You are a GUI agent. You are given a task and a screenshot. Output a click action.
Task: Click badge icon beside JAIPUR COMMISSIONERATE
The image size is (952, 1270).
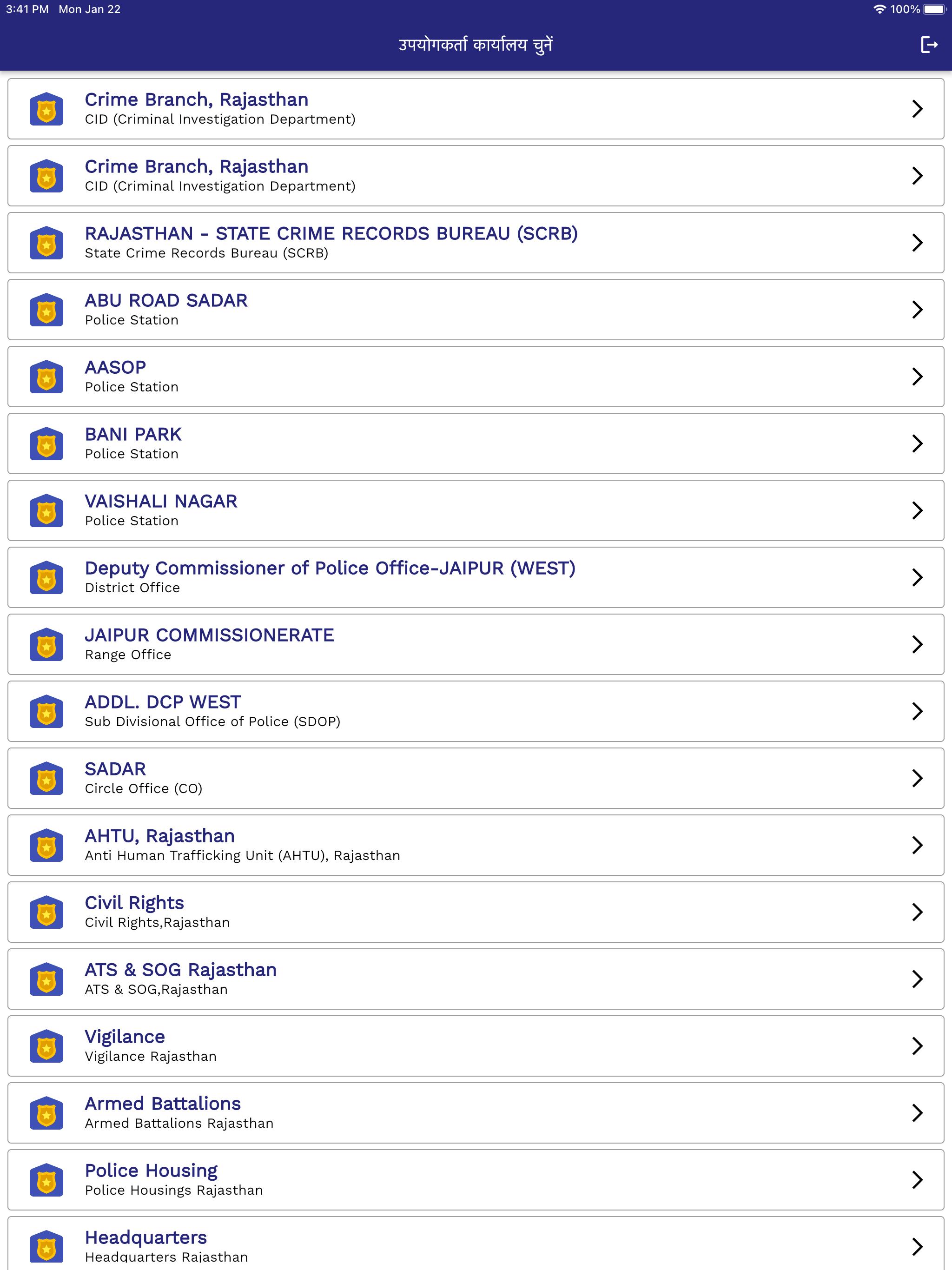[x=46, y=644]
